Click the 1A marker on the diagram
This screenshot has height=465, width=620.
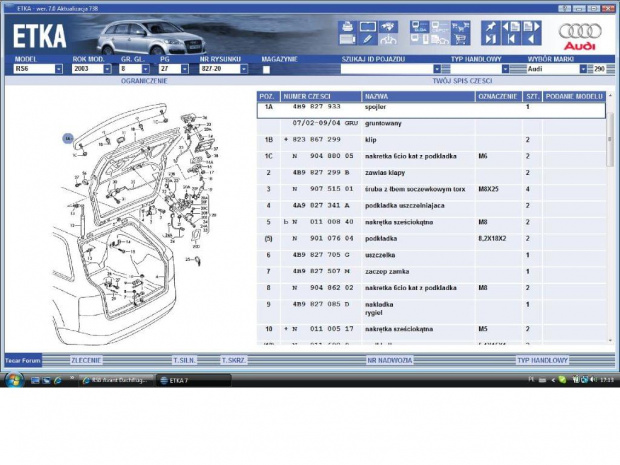(x=68, y=139)
